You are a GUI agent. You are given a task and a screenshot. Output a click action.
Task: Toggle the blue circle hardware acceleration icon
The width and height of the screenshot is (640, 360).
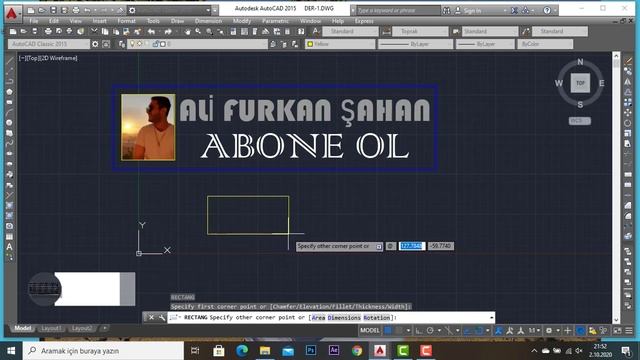(x=580, y=331)
